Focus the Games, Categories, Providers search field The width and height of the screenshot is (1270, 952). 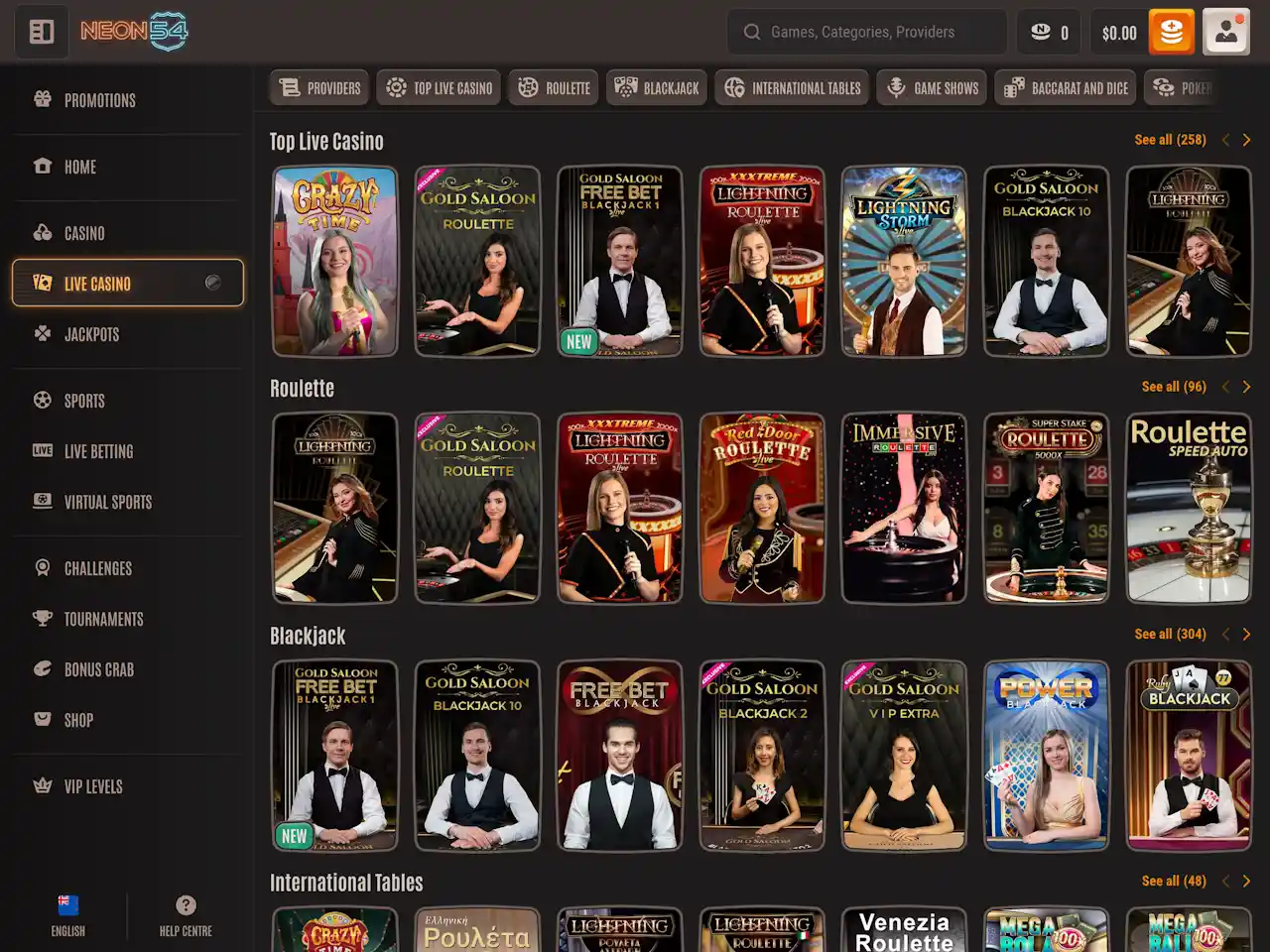click(x=866, y=32)
